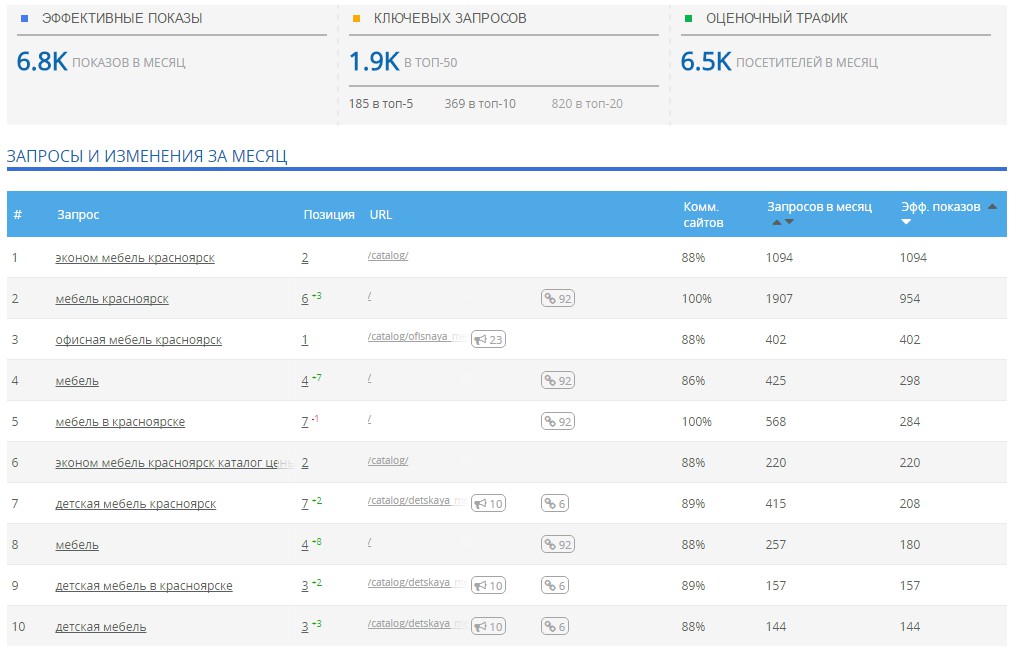Open /catalog/ofisnaya URL link

pyautogui.click(x=417, y=336)
